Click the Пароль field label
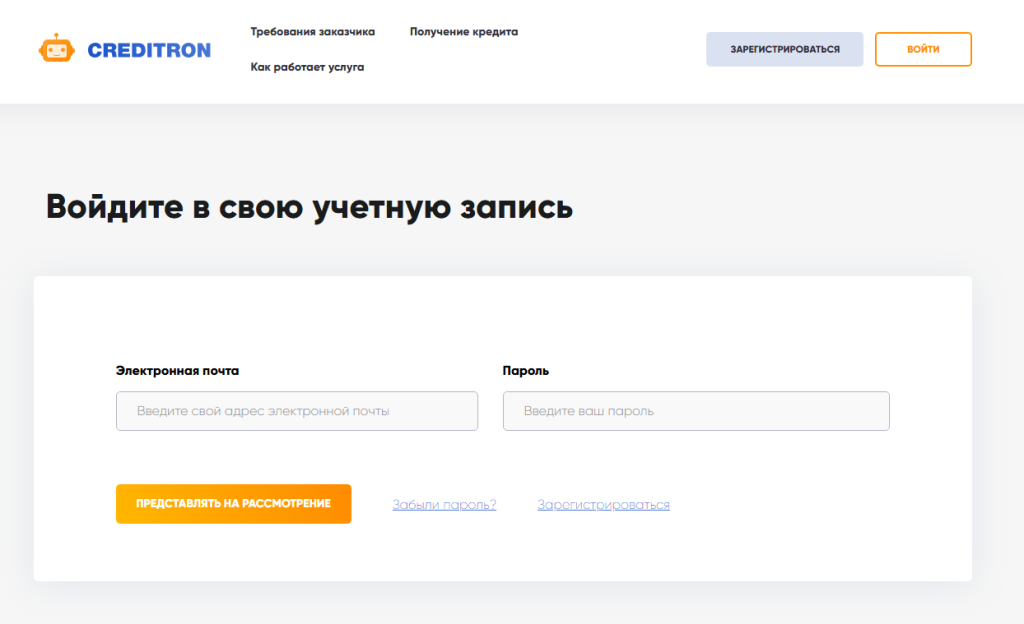Viewport: 1024px width, 624px height. (525, 370)
